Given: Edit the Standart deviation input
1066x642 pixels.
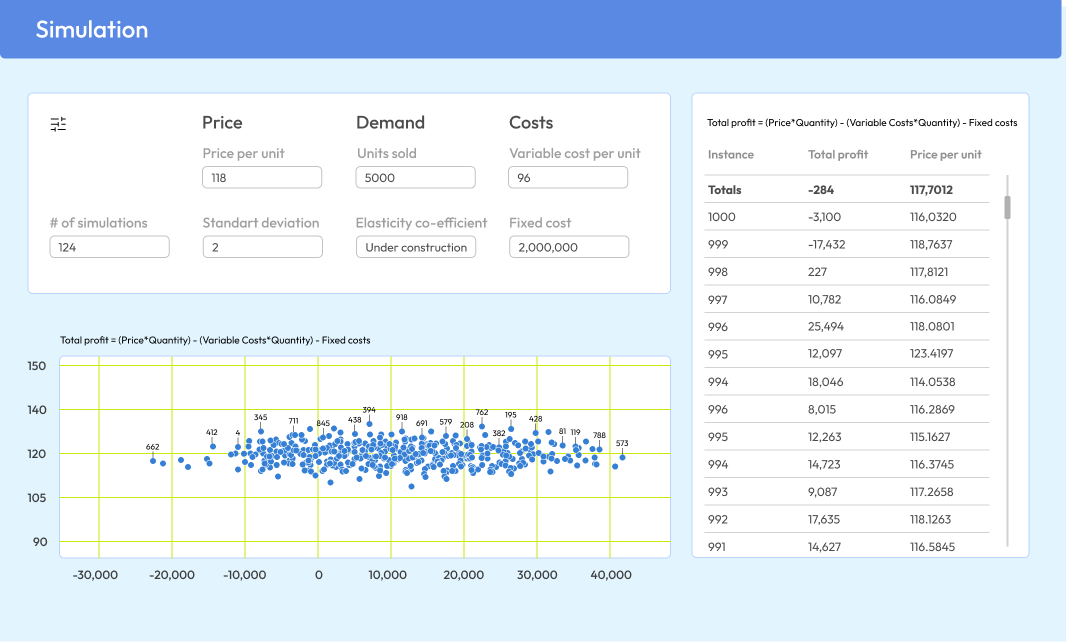Looking at the screenshot, I should (262, 247).
